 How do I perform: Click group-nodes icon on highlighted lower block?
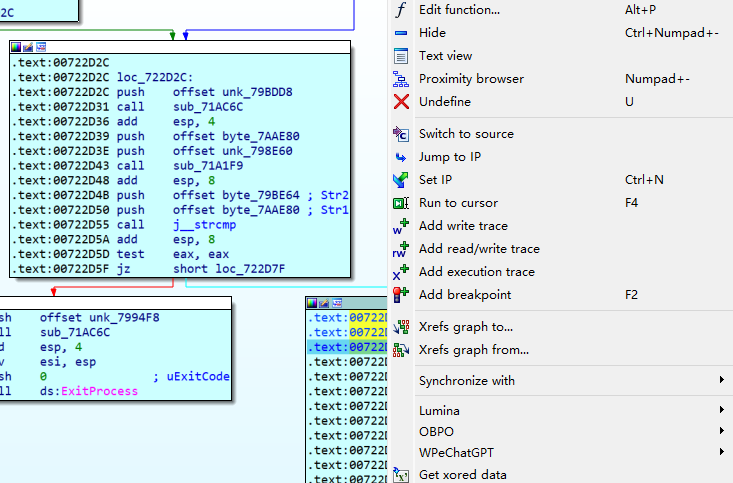(x=337, y=303)
